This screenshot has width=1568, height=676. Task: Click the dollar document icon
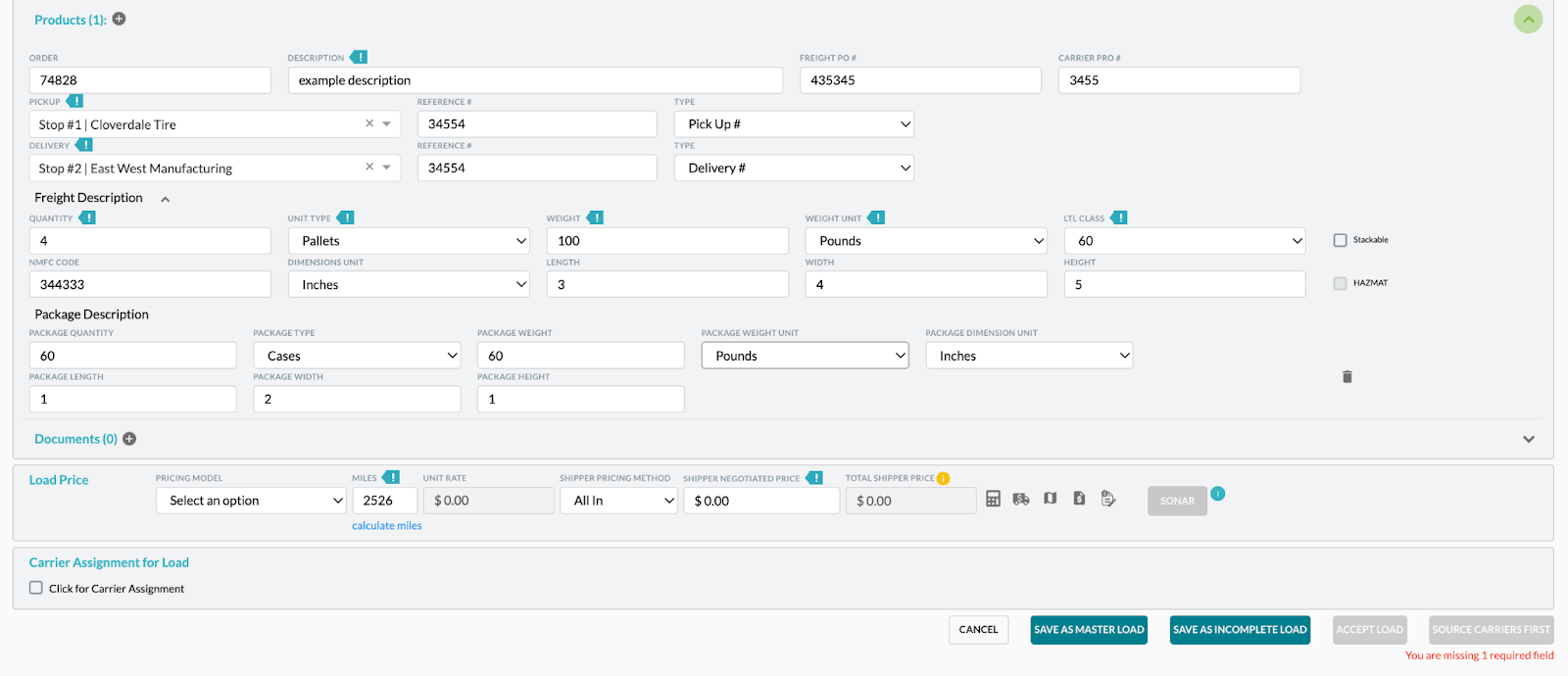coord(1079,499)
